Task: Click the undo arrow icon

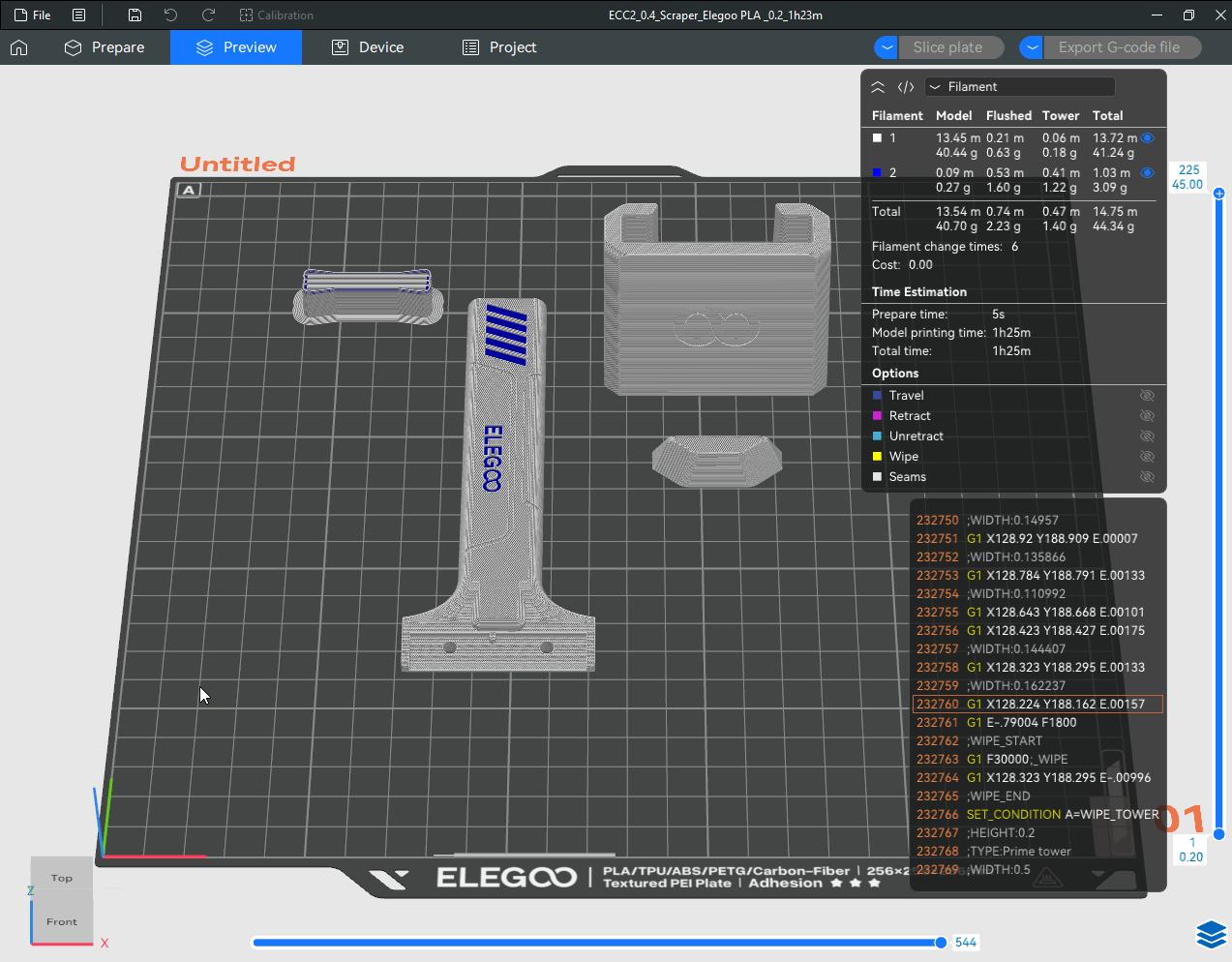Action: tap(171, 15)
